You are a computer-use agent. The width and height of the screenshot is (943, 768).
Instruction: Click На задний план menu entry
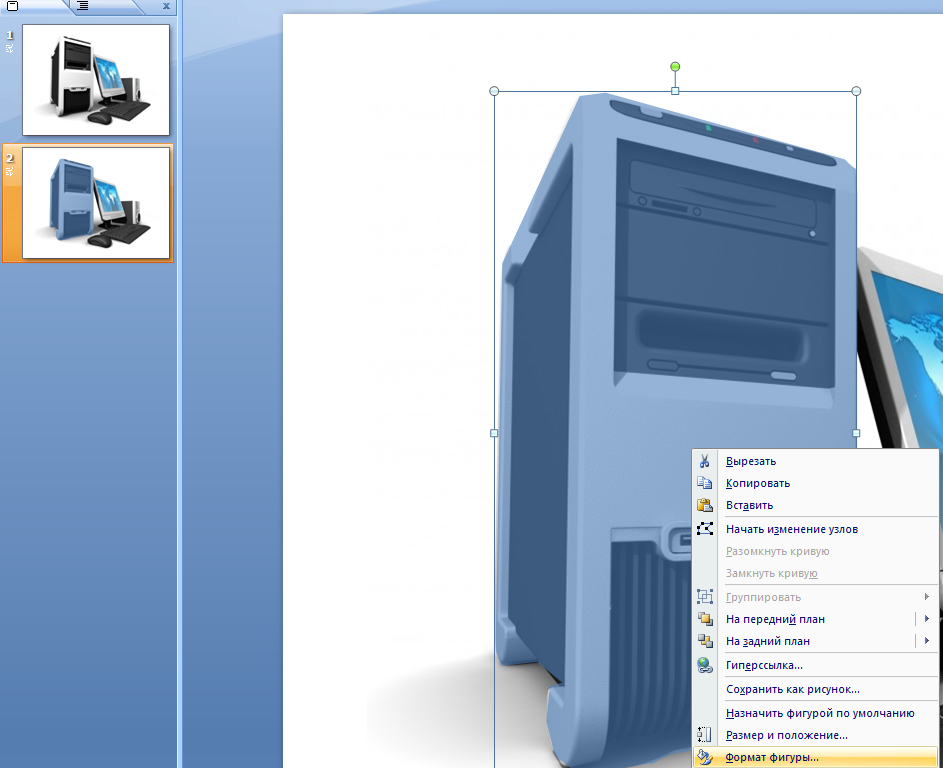point(767,641)
